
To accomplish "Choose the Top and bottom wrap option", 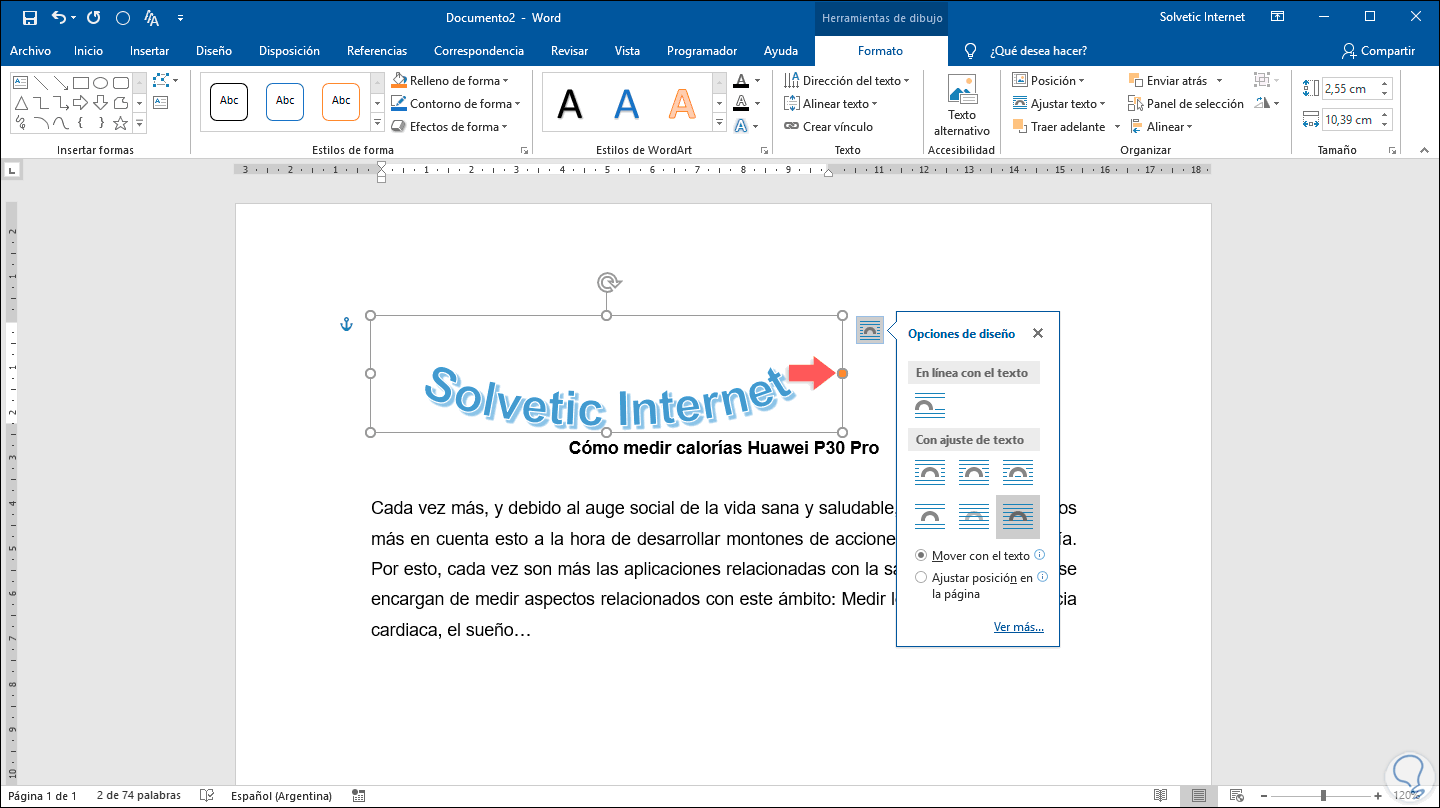I will point(930,516).
